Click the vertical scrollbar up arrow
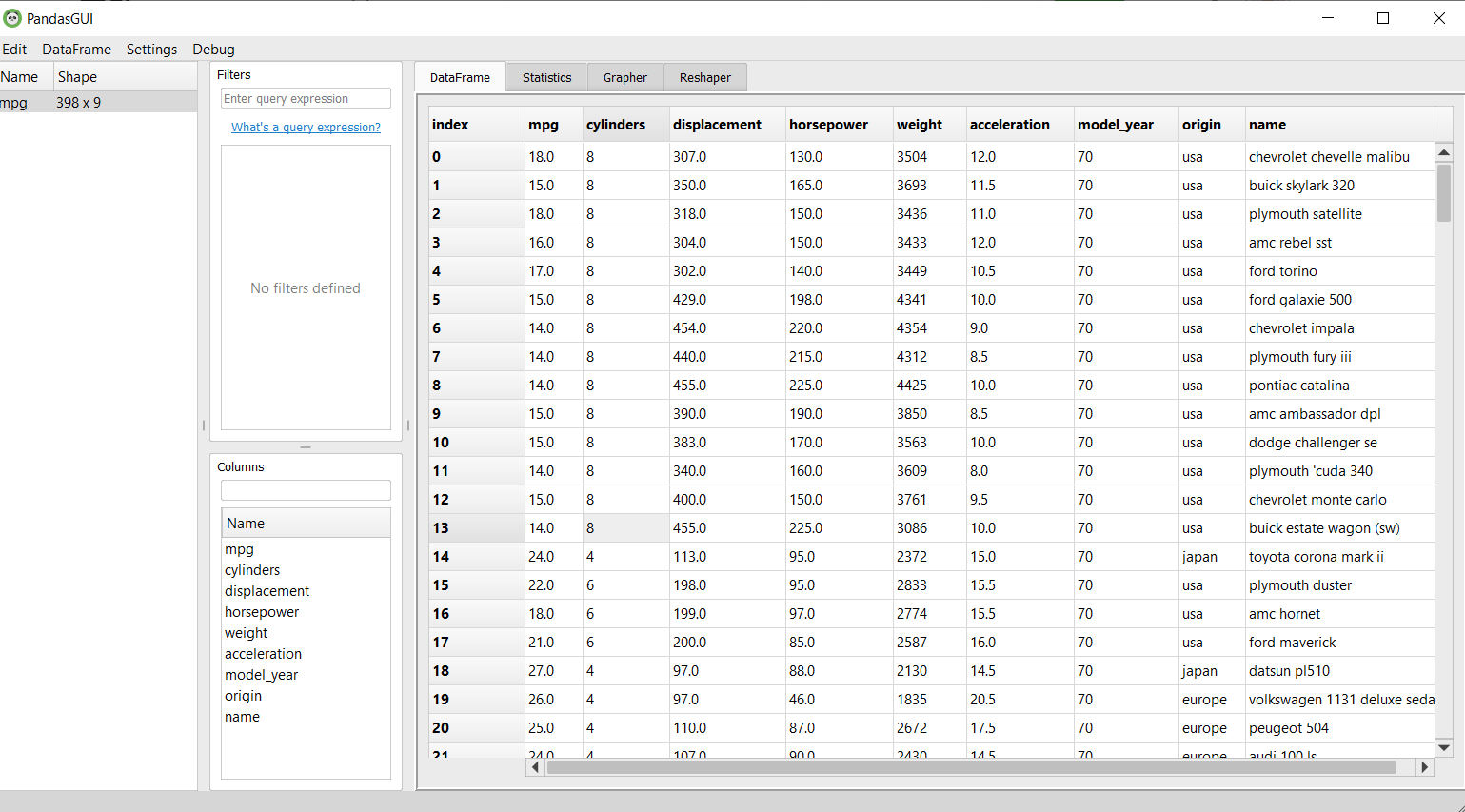The width and height of the screenshot is (1465, 812). [x=1444, y=152]
